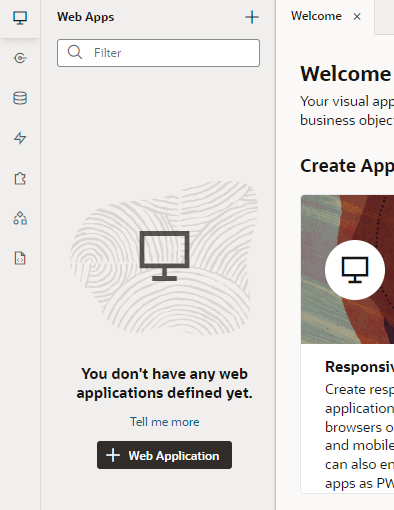
Task: Click into the Filter input field
Action: point(158,53)
